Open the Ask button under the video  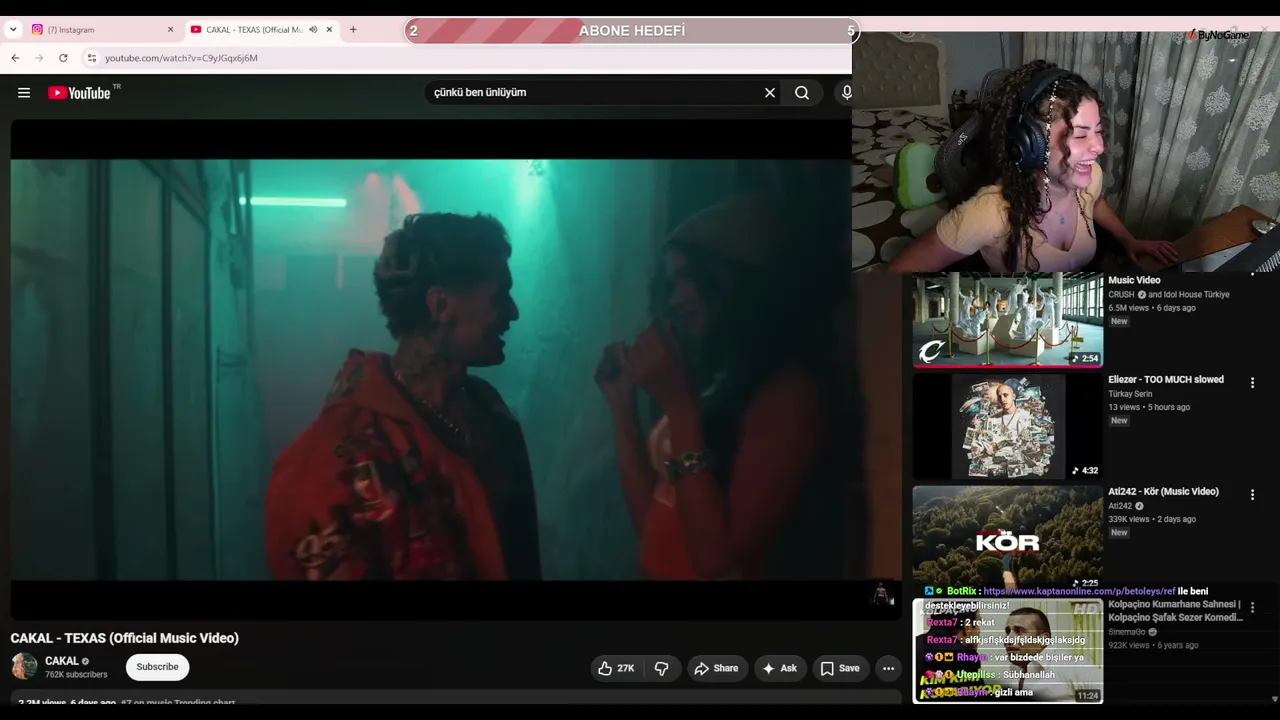tap(779, 668)
